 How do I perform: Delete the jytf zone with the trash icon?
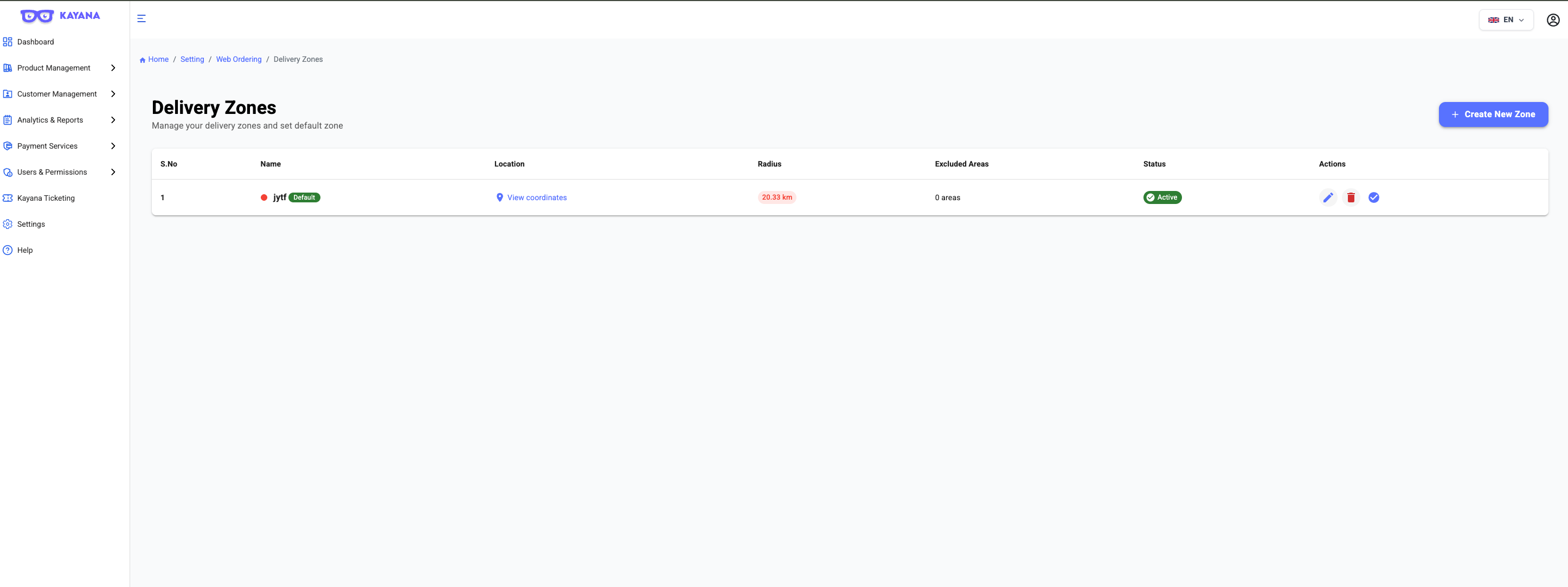[x=1351, y=197]
